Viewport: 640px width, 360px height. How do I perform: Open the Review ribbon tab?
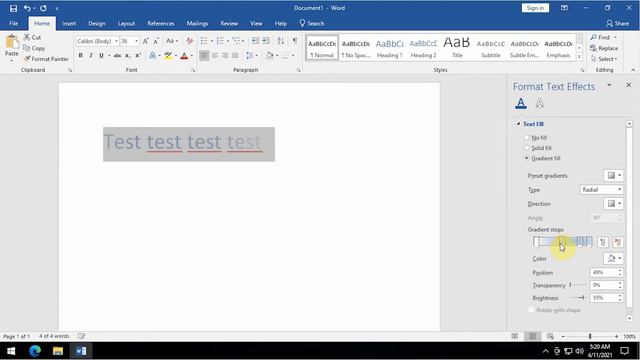point(229,24)
